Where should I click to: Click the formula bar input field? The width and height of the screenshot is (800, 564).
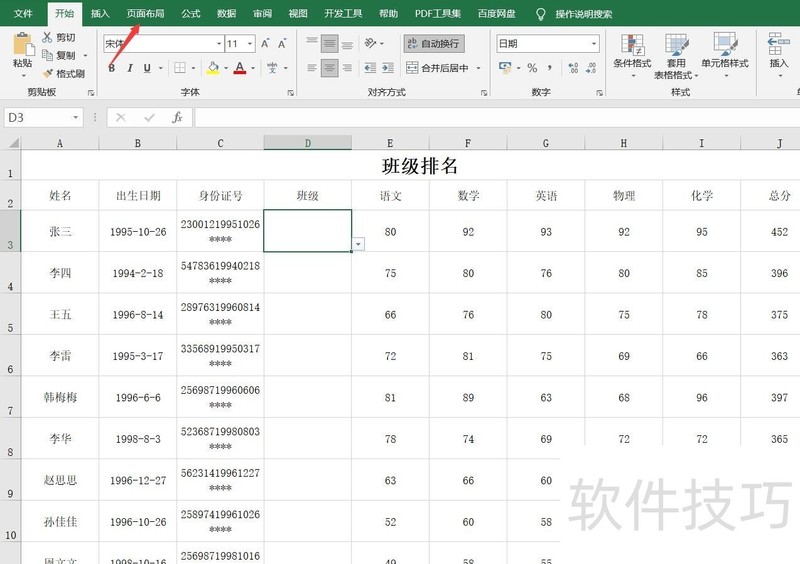[x=497, y=117]
